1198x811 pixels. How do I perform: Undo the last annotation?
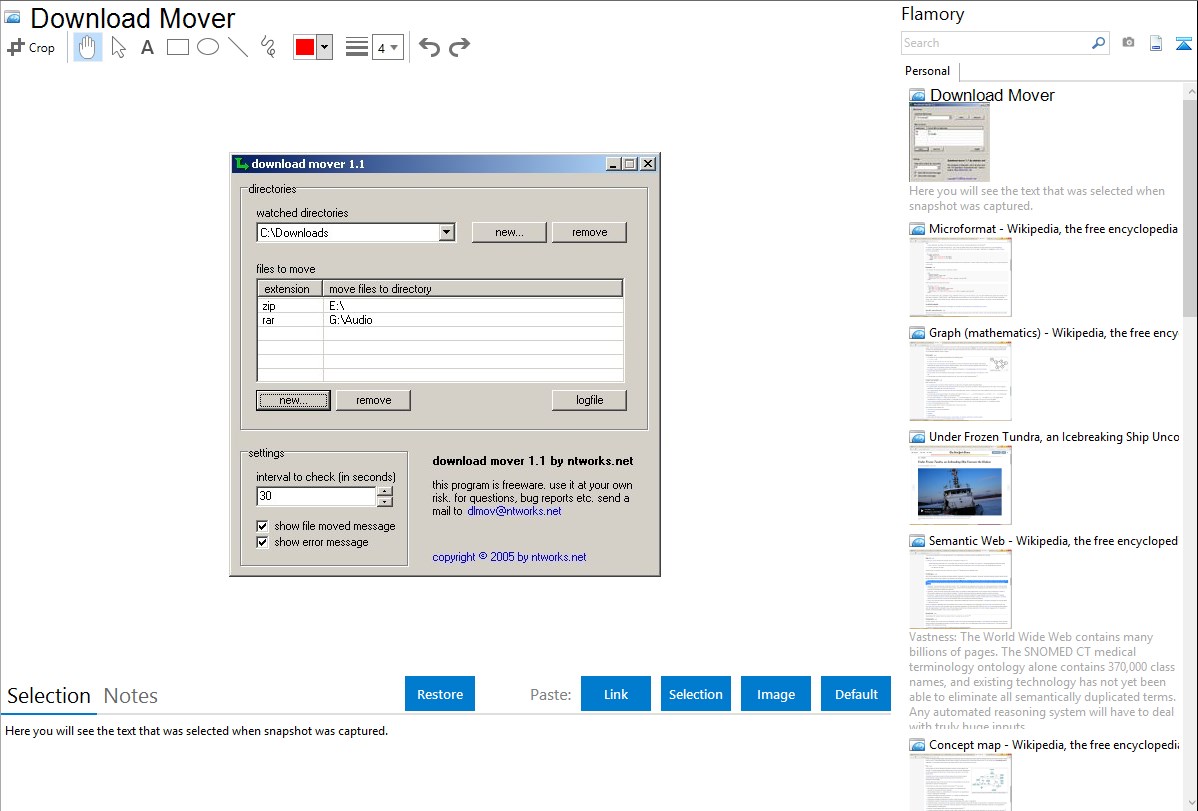pyautogui.click(x=429, y=47)
